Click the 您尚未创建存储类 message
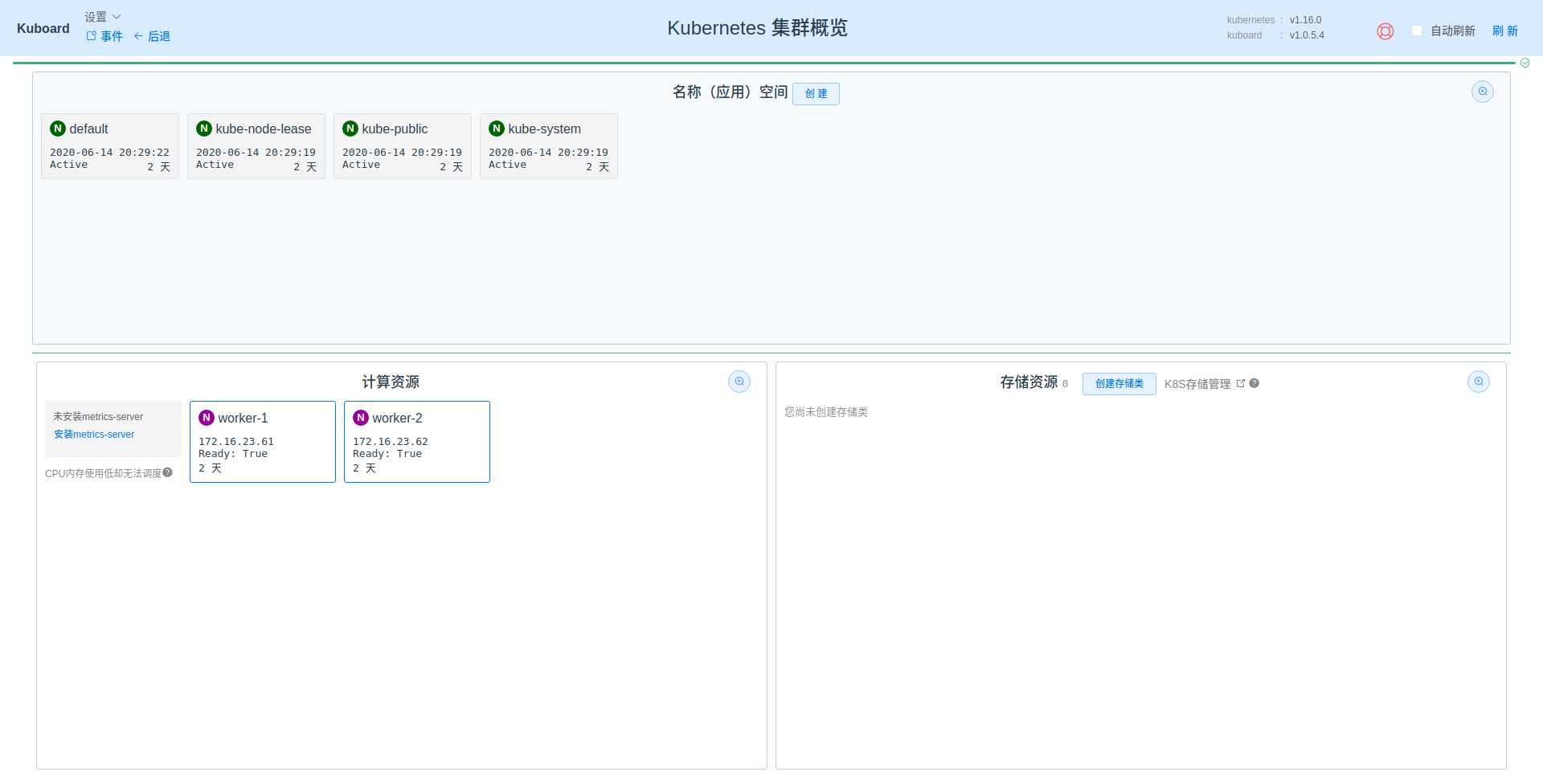Screen dimensions: 1543x784 tap(826, 412)
